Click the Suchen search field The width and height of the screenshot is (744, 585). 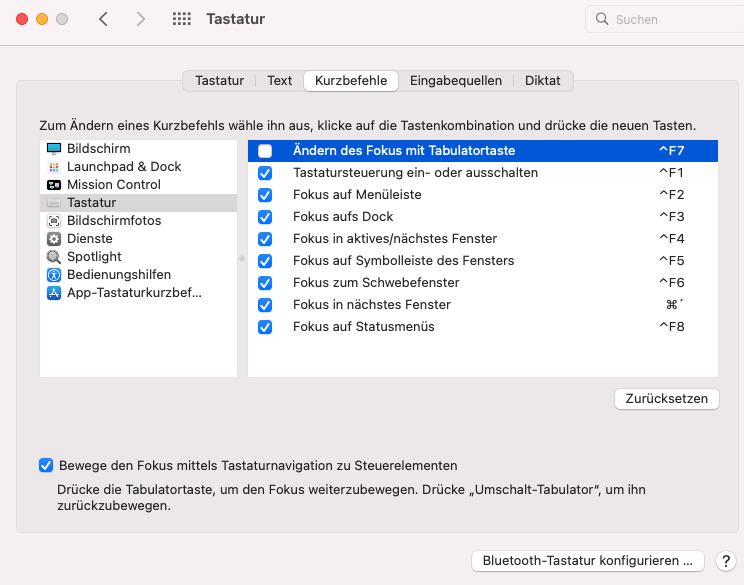665,19
